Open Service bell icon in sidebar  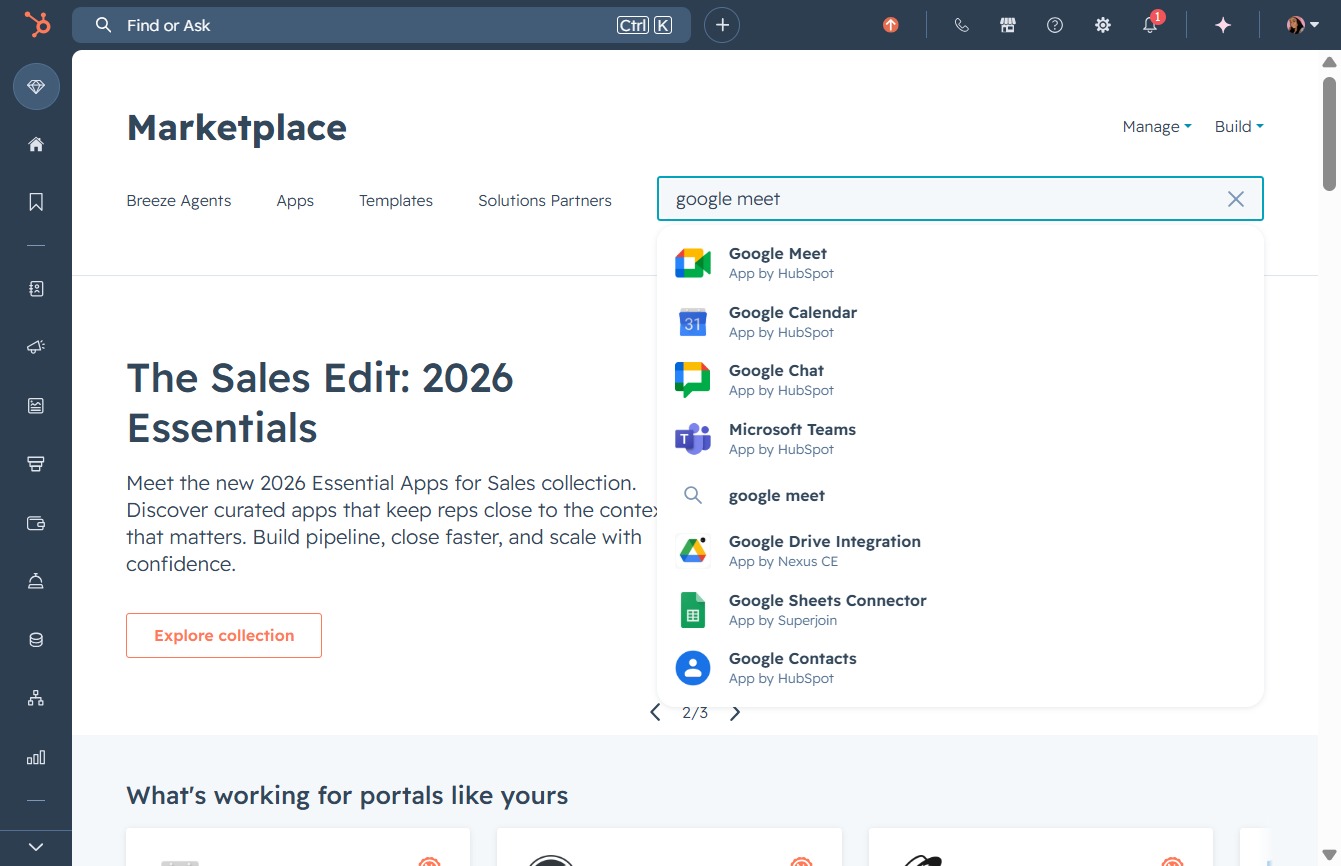36,581
